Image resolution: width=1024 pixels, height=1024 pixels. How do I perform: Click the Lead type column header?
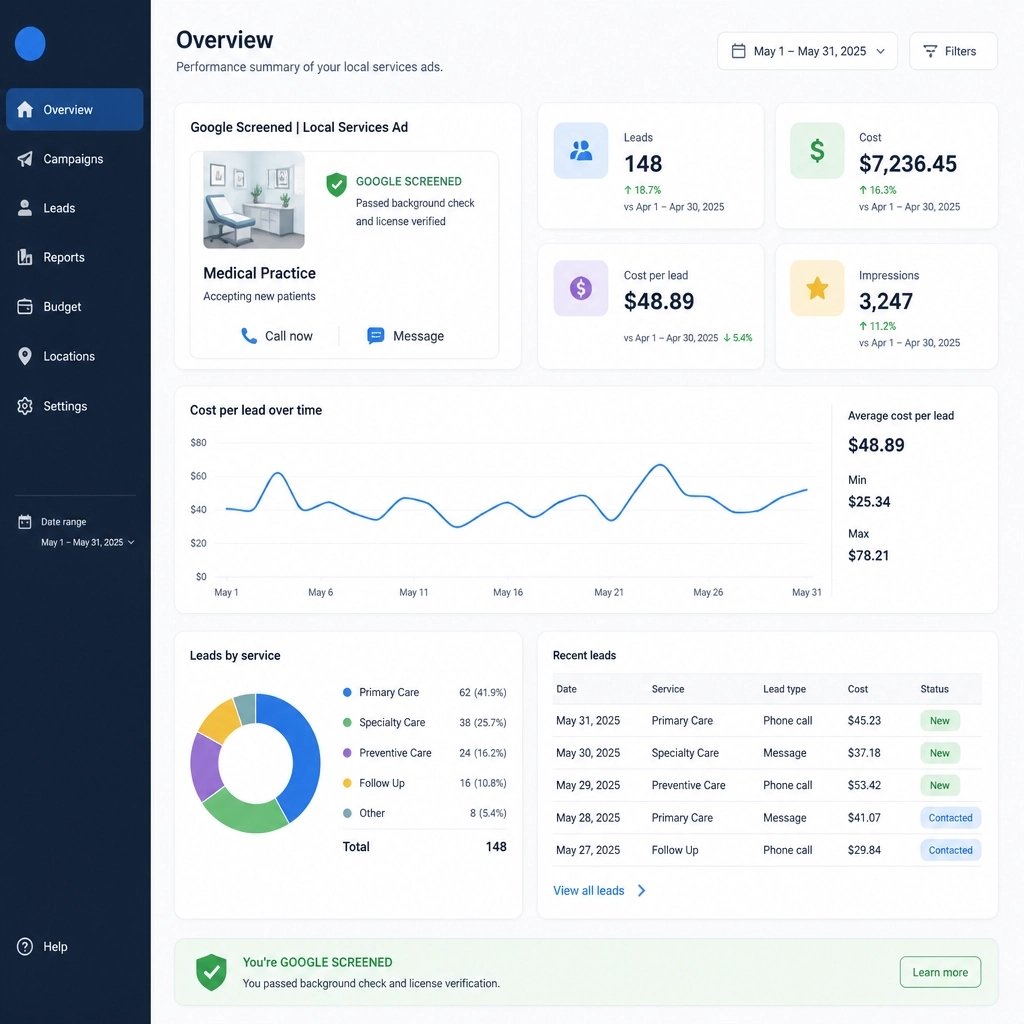[x=784, y=689]
